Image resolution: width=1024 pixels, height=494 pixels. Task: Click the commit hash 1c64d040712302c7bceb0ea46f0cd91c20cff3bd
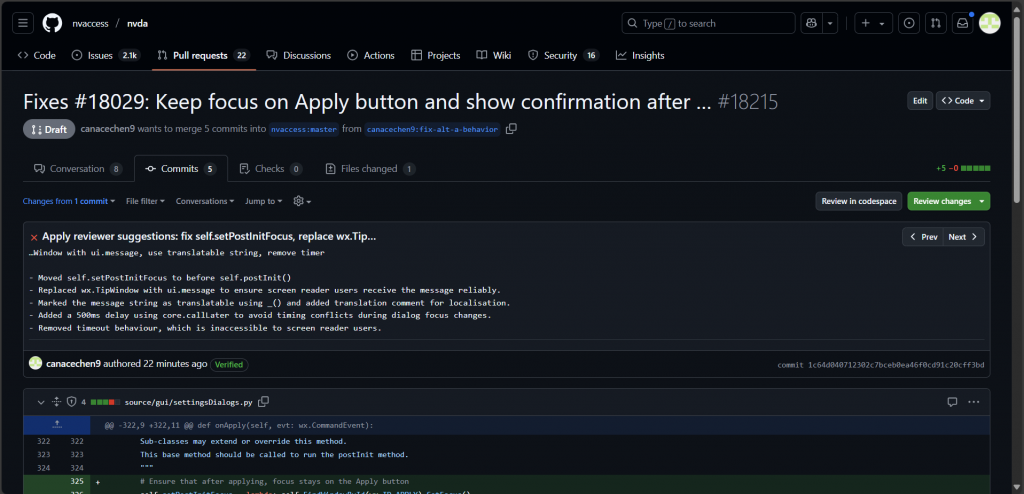click(896, 365)
